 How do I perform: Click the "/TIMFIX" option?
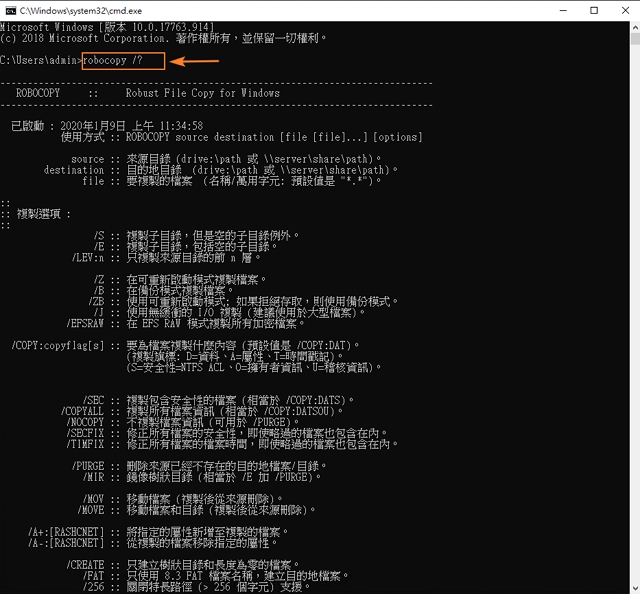pyautogui.click(x=85, y=445)
